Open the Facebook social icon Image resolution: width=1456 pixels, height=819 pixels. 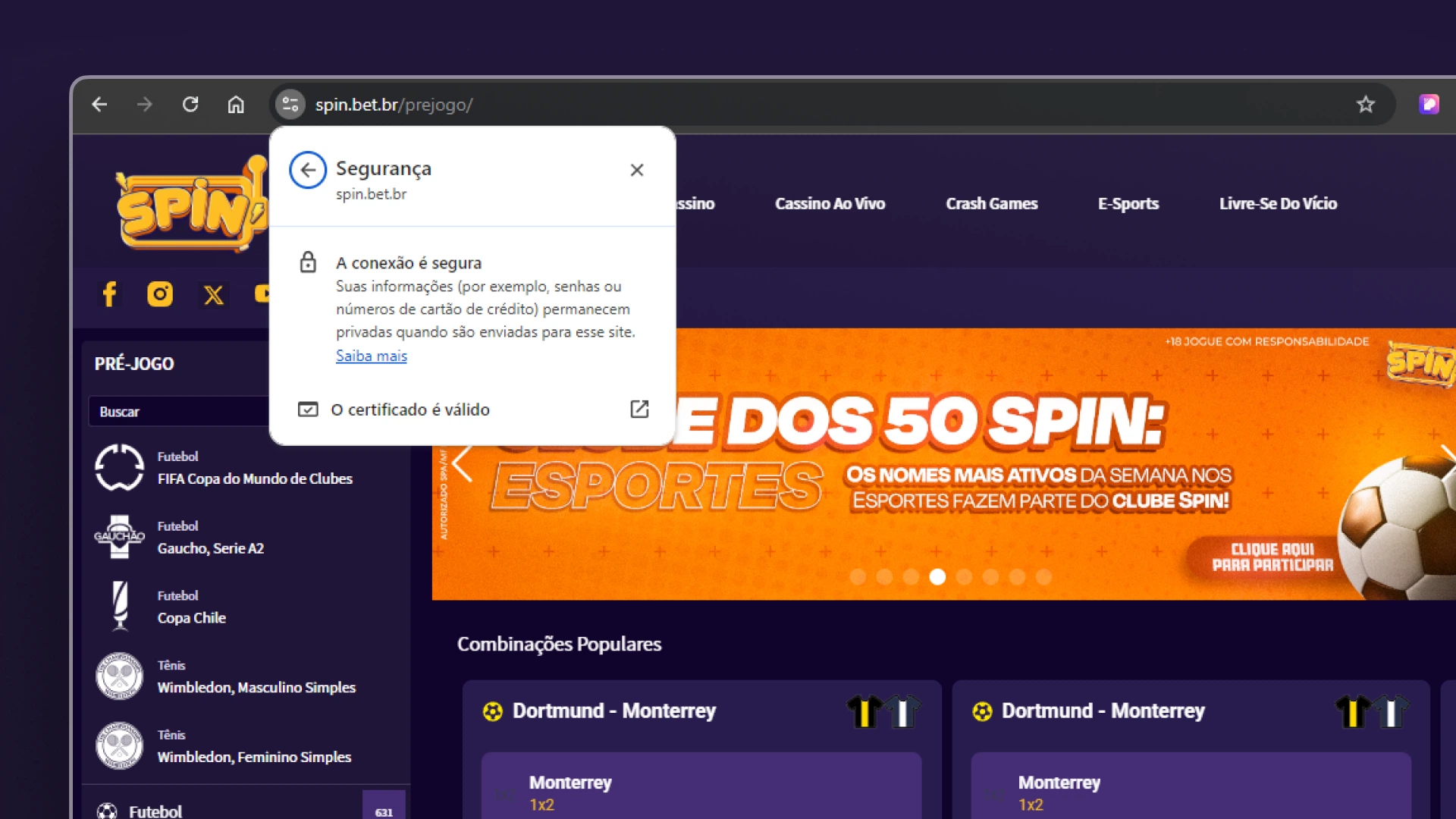pos(109,294)
